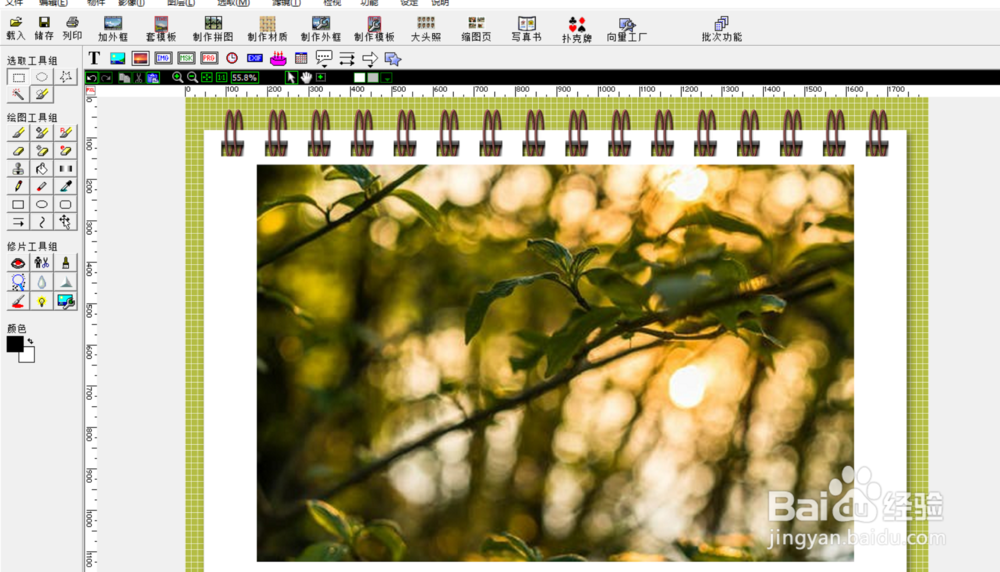Click the fit-to-window zoom icon
1000x572 pixels.
(207, 78)
